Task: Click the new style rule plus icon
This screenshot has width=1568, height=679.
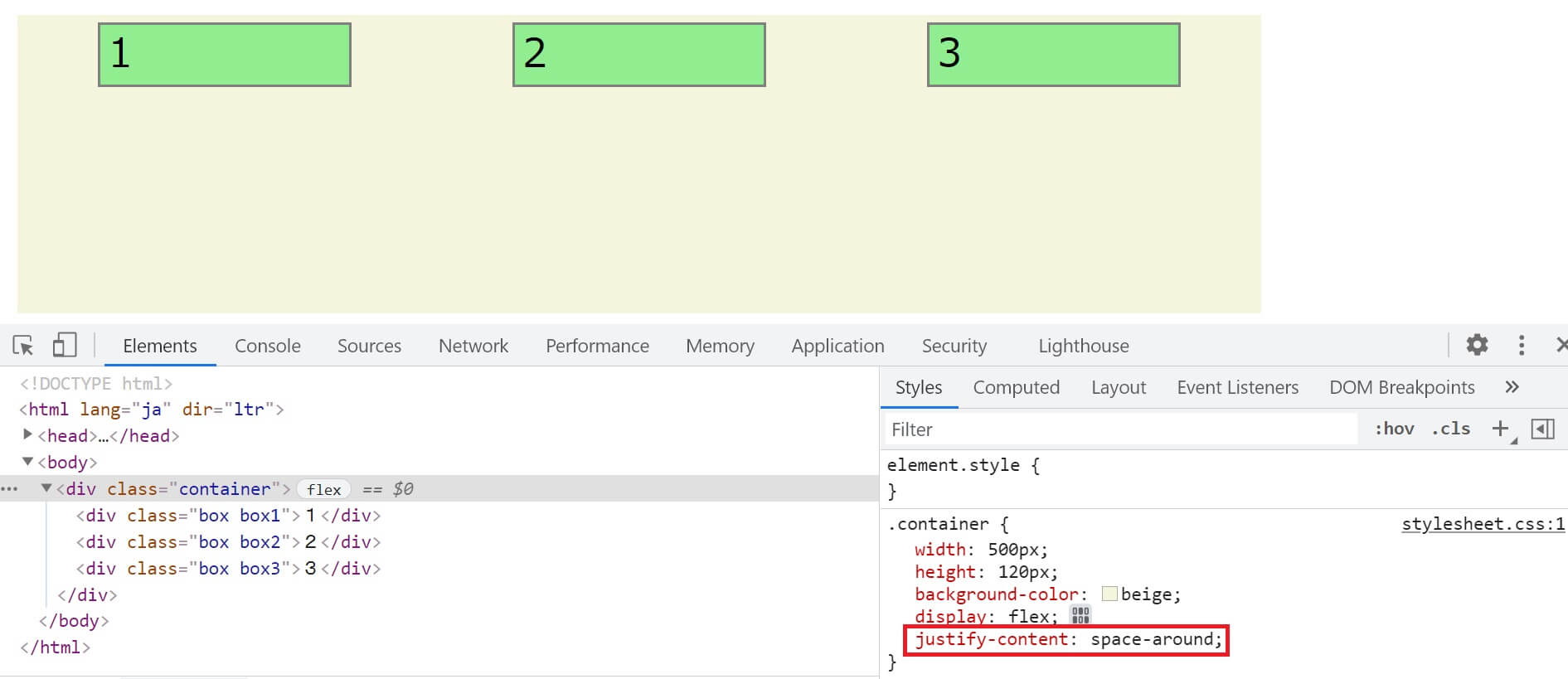Action: (x=1500, y=429)
